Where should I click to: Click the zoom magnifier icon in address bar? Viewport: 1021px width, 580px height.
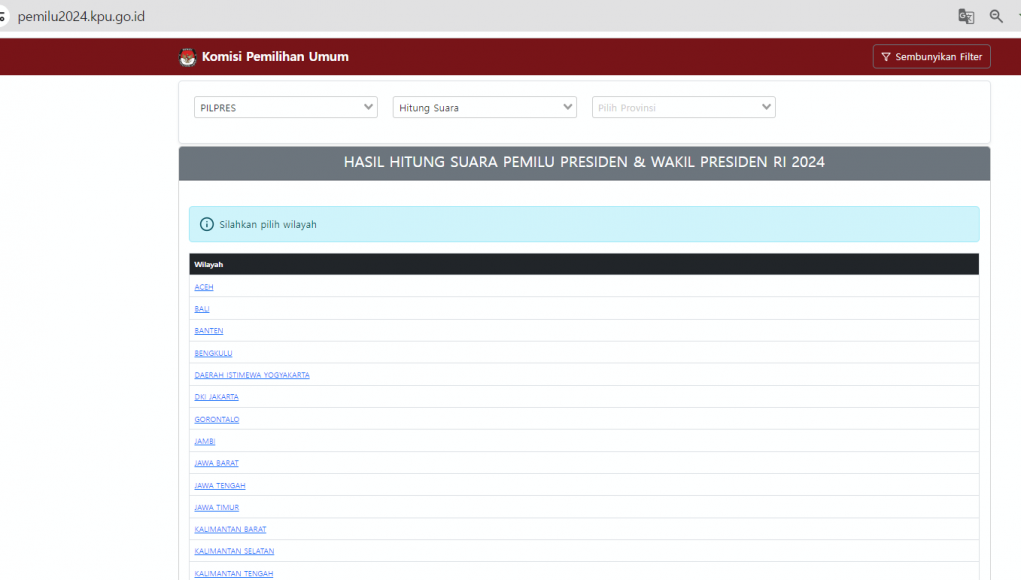coord(996,16)
